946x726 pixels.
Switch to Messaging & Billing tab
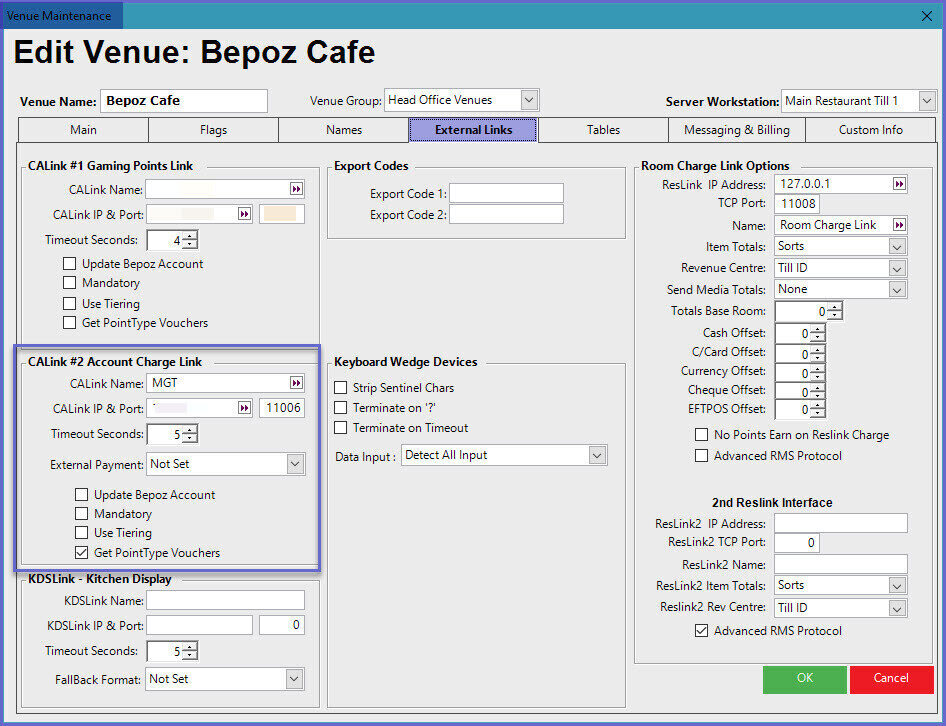[737, 130]
